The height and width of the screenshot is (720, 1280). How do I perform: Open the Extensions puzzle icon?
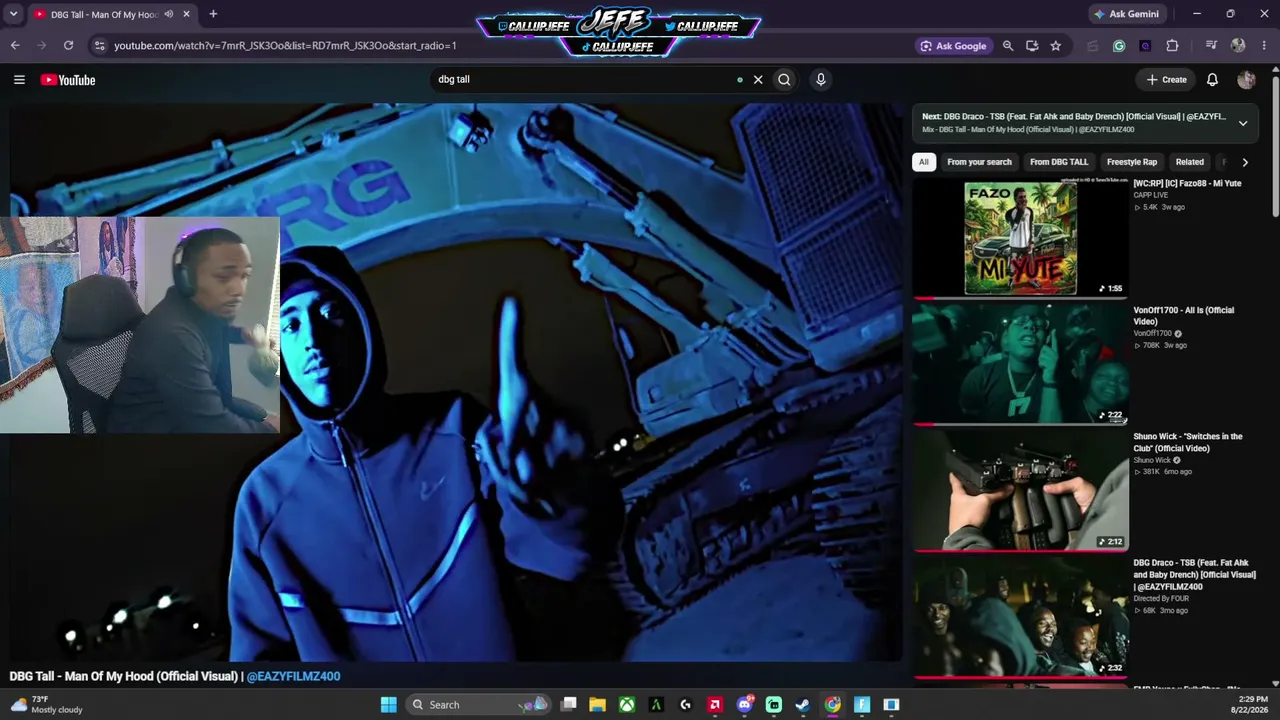point(1172,45)
